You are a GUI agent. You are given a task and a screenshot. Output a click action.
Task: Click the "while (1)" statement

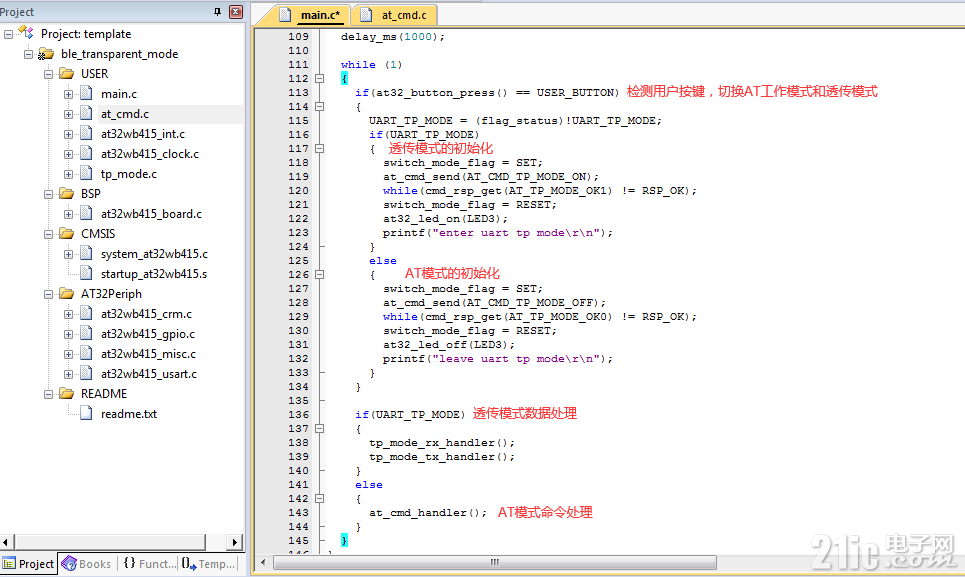[x=371, y=65]
